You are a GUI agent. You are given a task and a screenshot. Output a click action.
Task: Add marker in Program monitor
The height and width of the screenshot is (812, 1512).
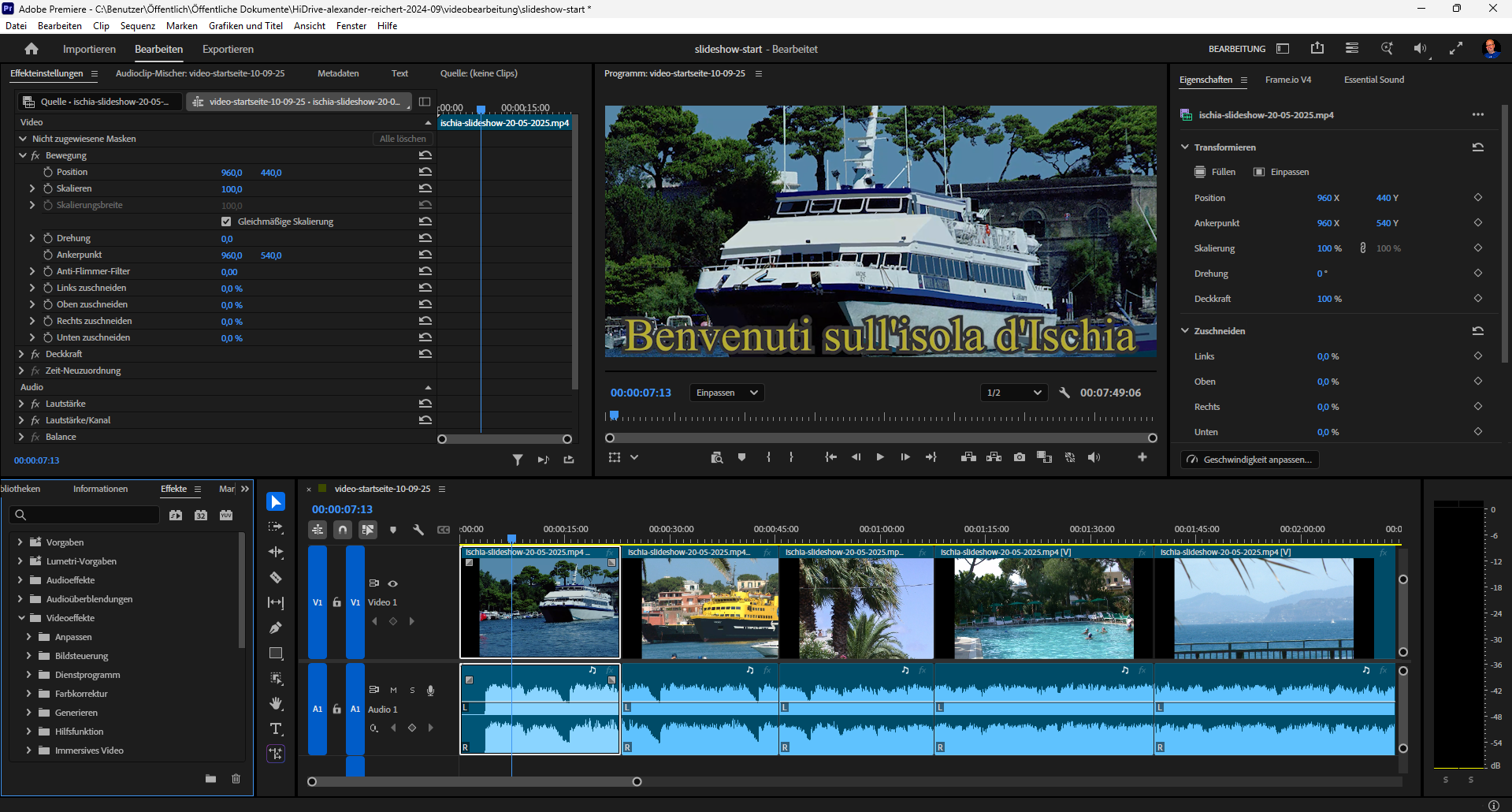741,457
